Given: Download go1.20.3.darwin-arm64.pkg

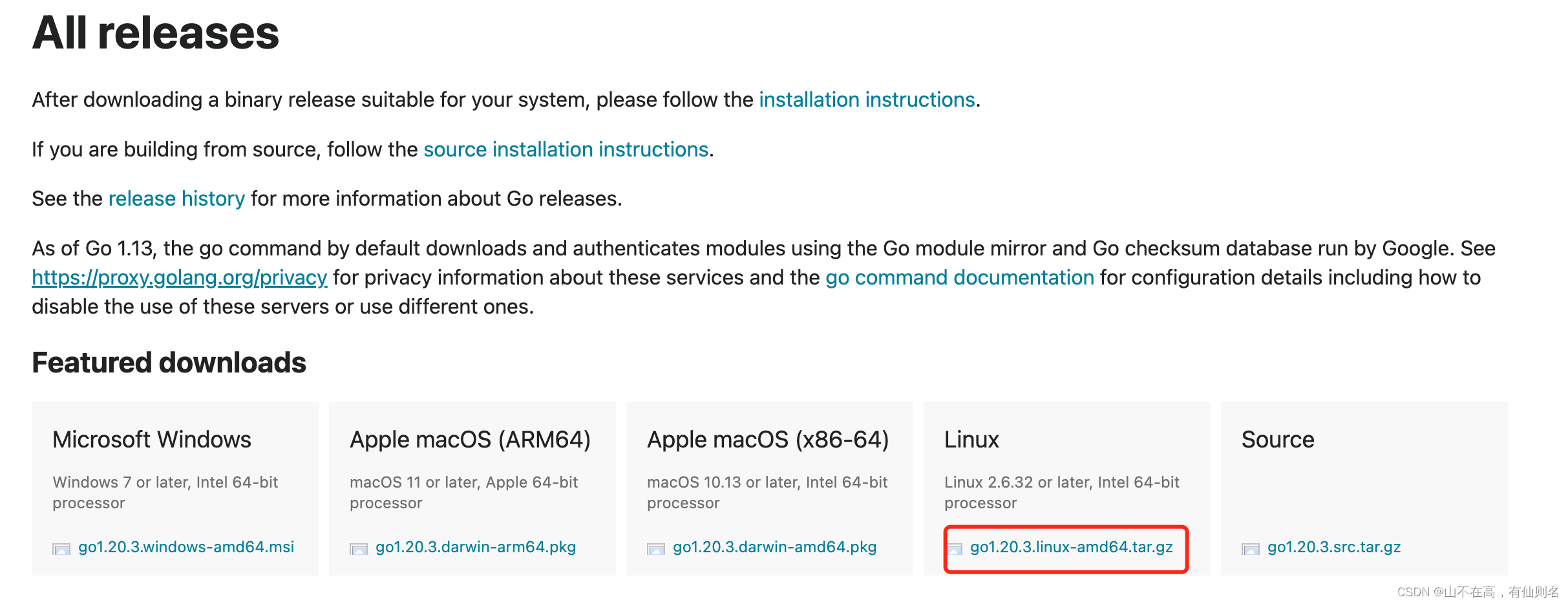Looking at the screenshot, I should (x=476, y=547).
